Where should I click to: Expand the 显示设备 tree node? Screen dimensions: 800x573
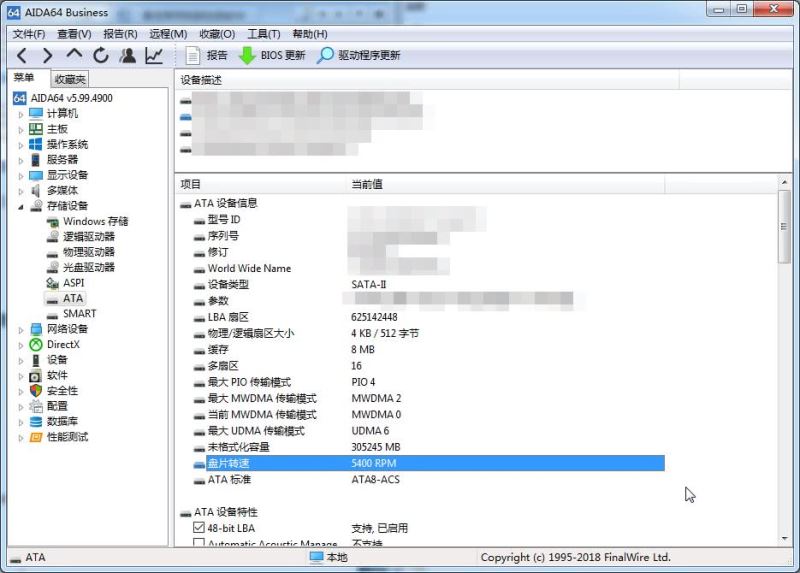[21, 176]
